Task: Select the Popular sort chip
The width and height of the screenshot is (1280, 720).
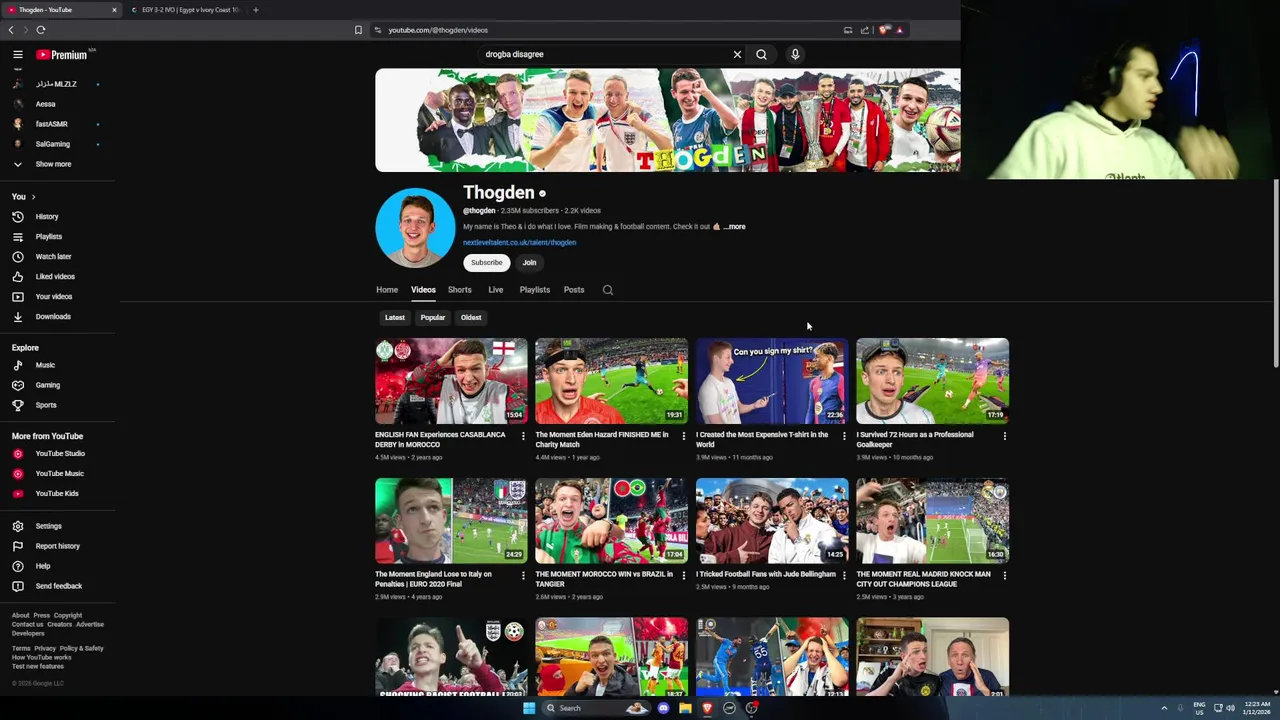Action: [432, 318]
